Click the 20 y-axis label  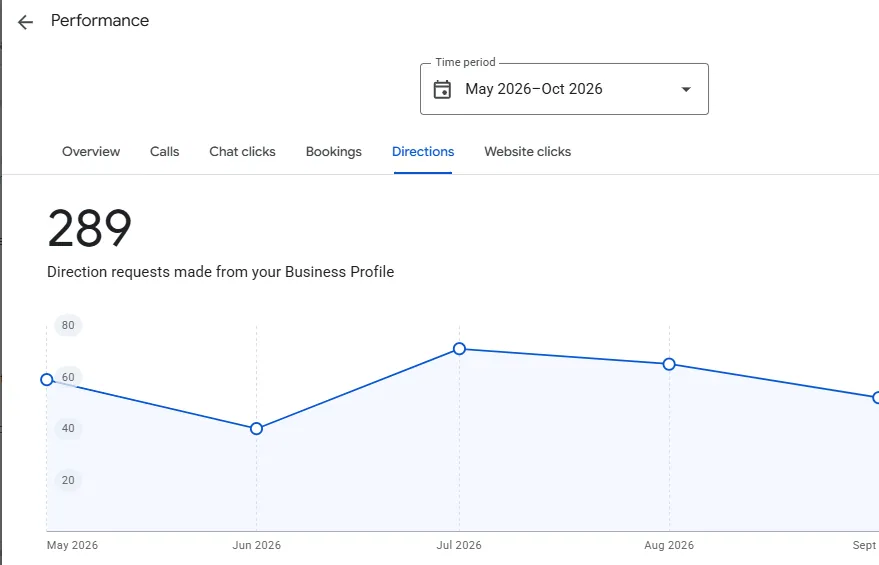(x=68, y=480)
